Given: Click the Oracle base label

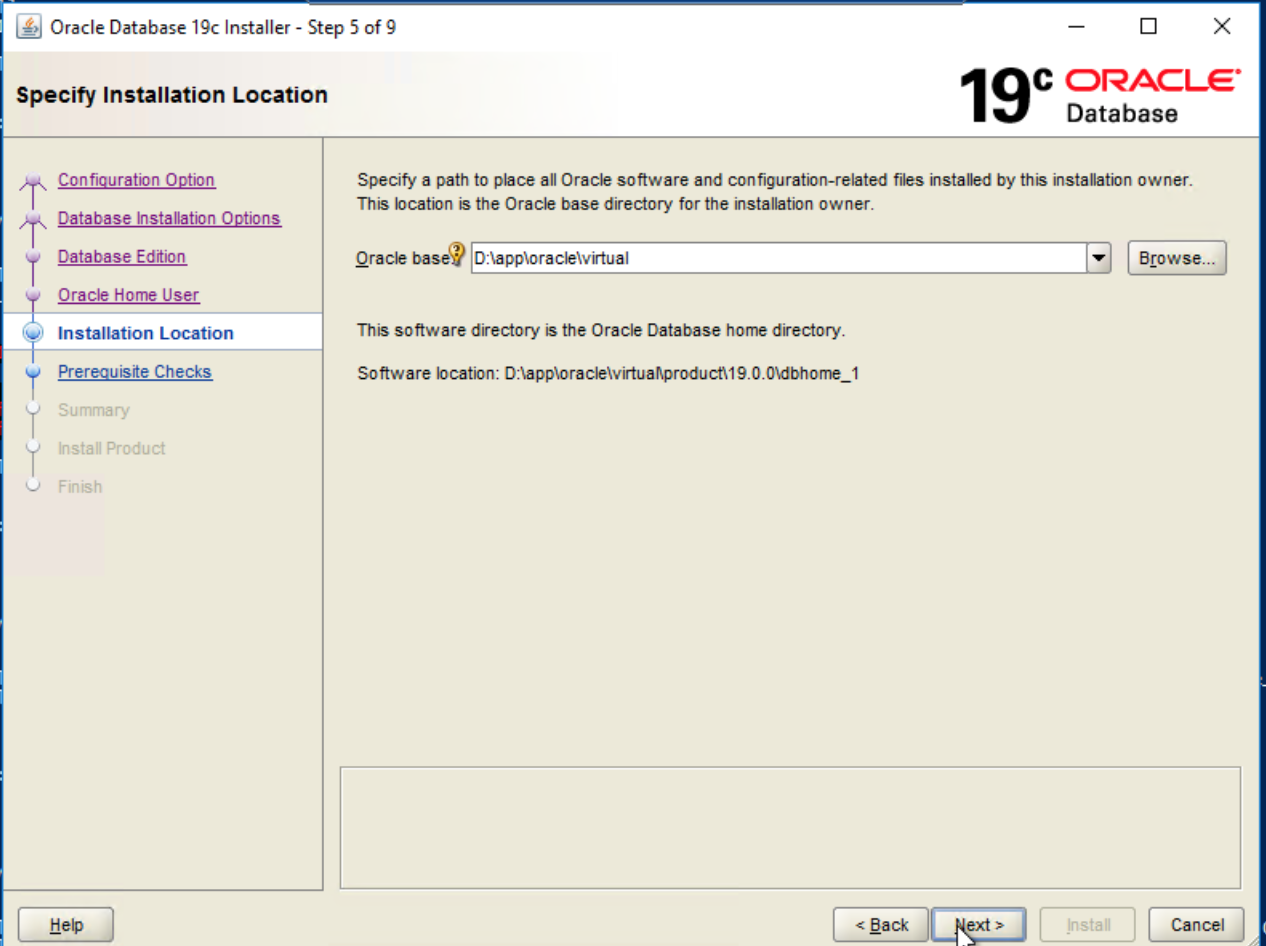Looking at the screenshot, I should pos(402,258).
